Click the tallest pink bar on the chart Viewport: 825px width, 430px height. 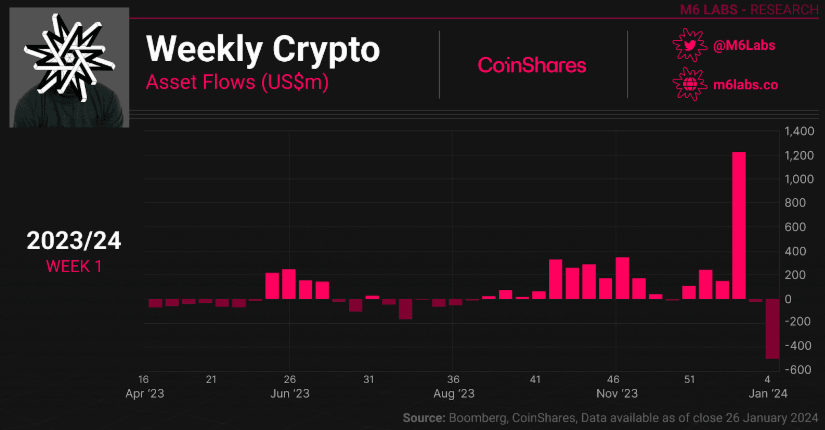[740, 225]
